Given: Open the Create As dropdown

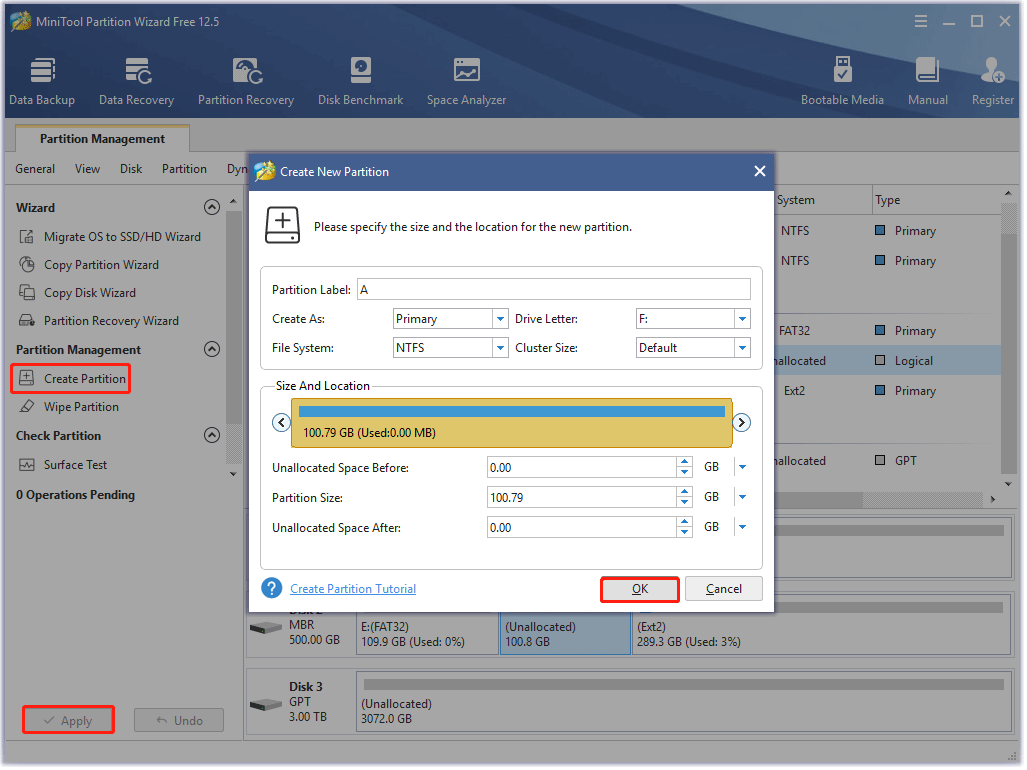Looking at the screenshot, I should coord(501,320).
